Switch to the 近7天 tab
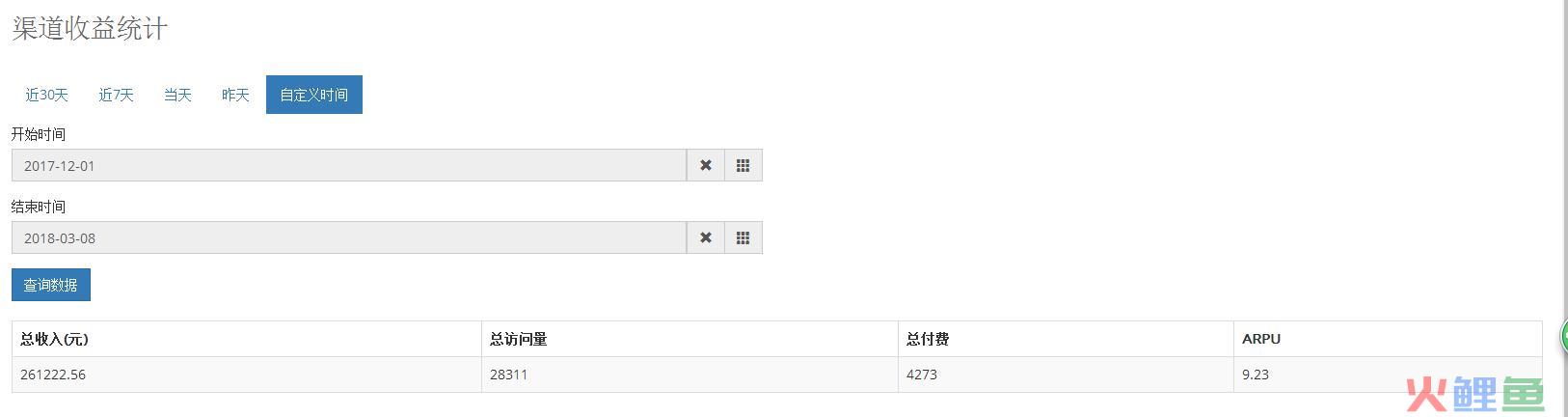Image resolution: width=1568 pixels, height=417 pixels. (x=116, y=95)
